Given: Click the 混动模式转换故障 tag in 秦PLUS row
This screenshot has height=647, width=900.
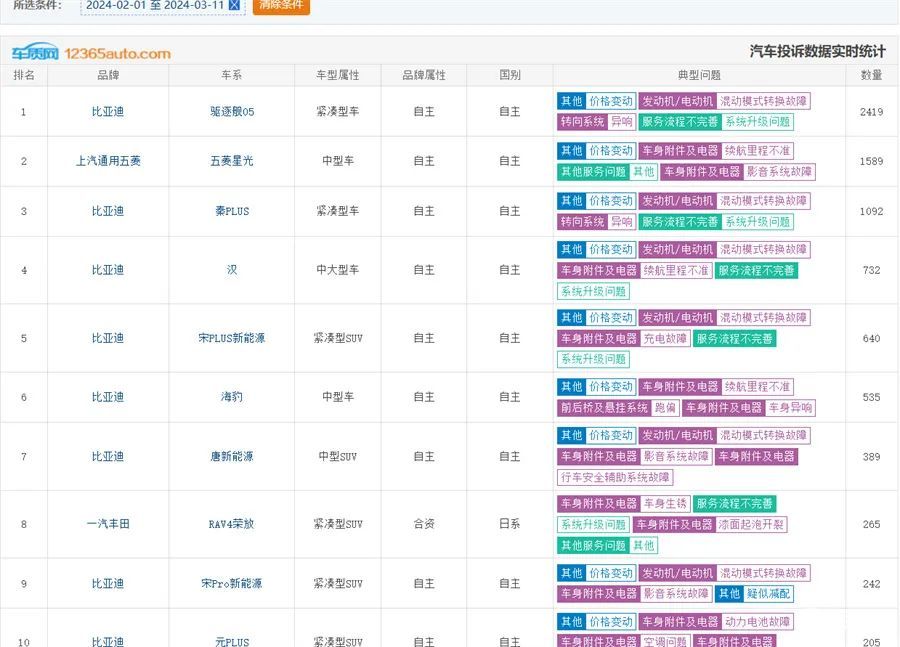Looking at the screenshot, I should tap(763, 201).
